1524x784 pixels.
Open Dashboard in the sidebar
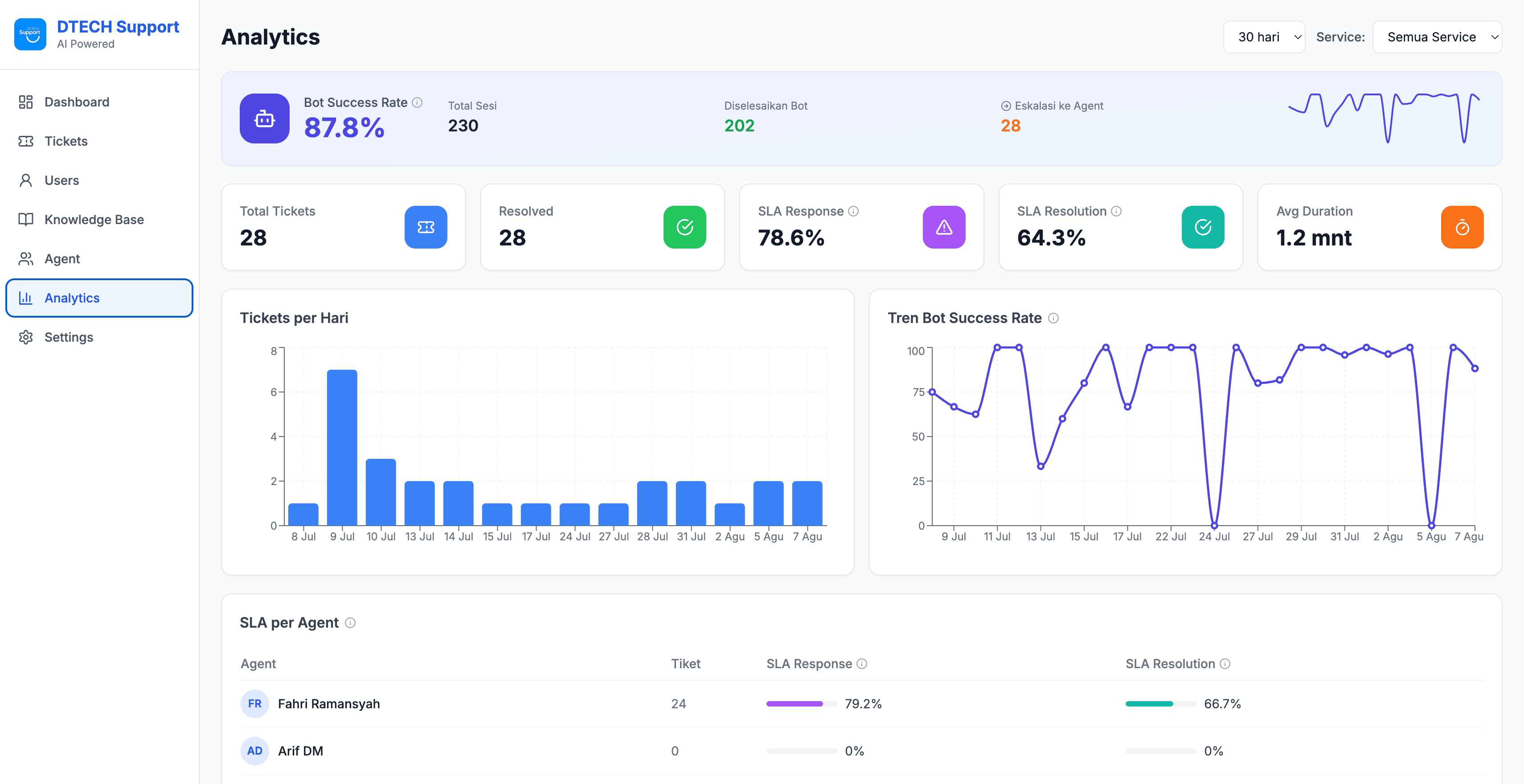(x=99, y=102)
